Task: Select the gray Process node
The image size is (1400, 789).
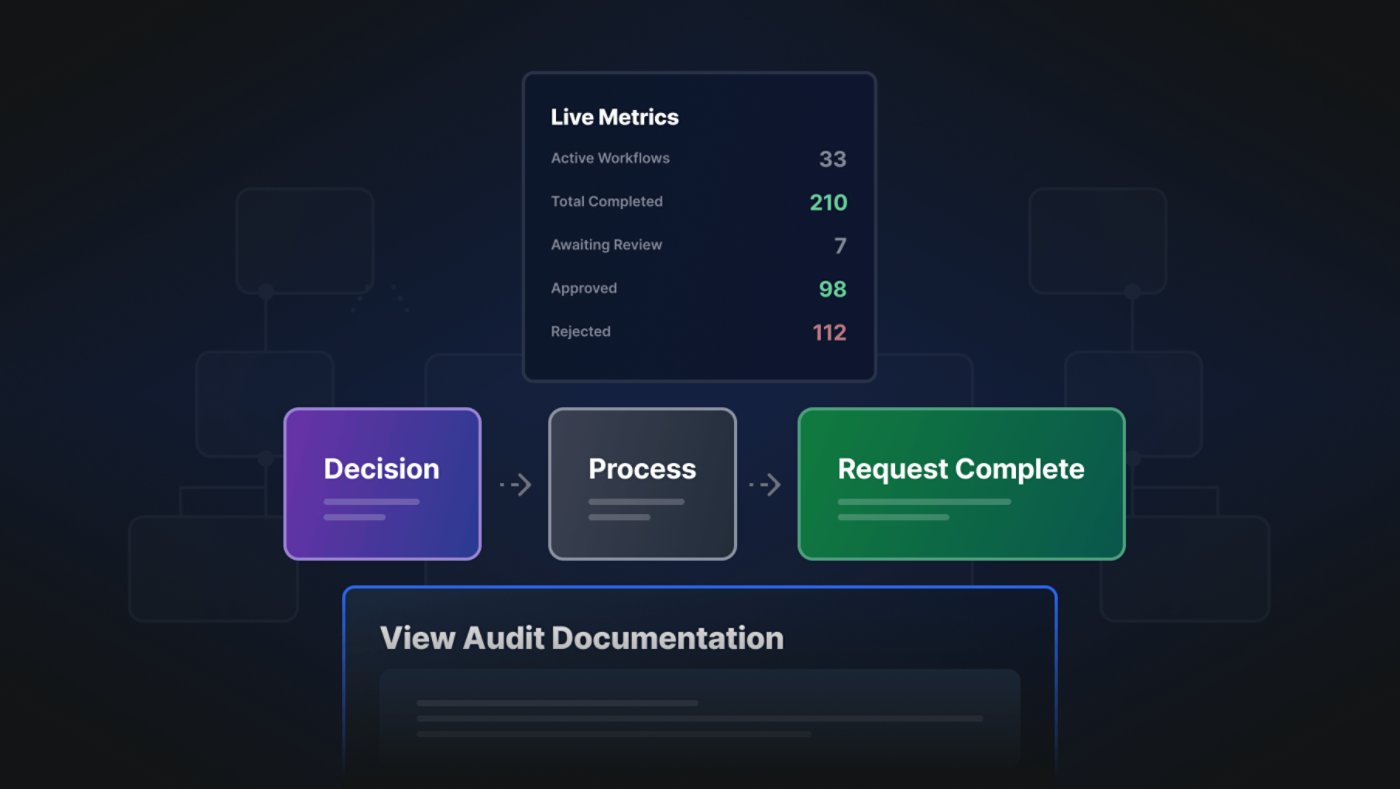Action: (642, 483)
